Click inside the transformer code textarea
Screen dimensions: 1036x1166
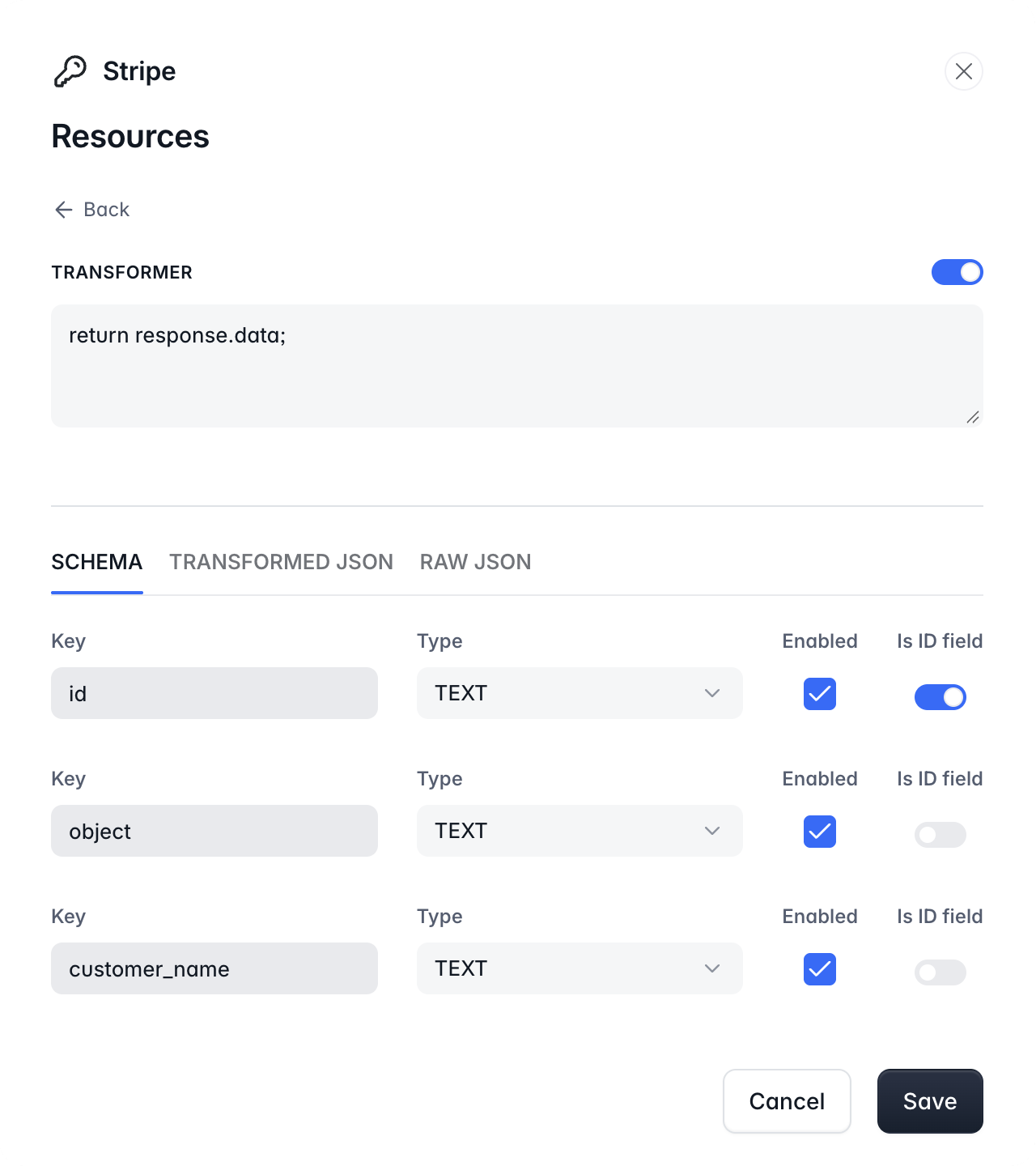point(517,366)
